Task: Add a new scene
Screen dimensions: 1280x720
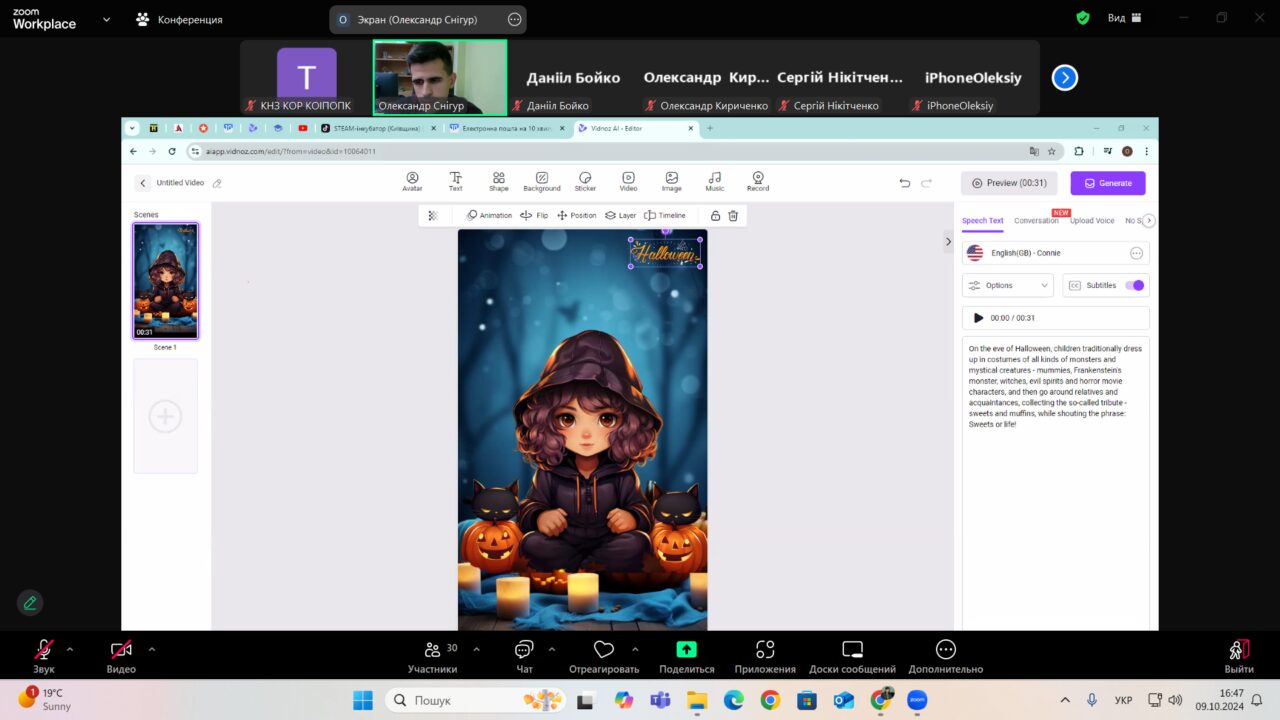Action: (x=165, y=416)
